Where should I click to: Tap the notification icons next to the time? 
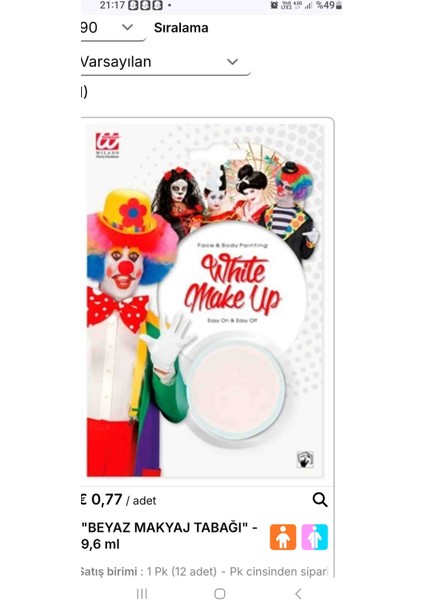(145, 5)
